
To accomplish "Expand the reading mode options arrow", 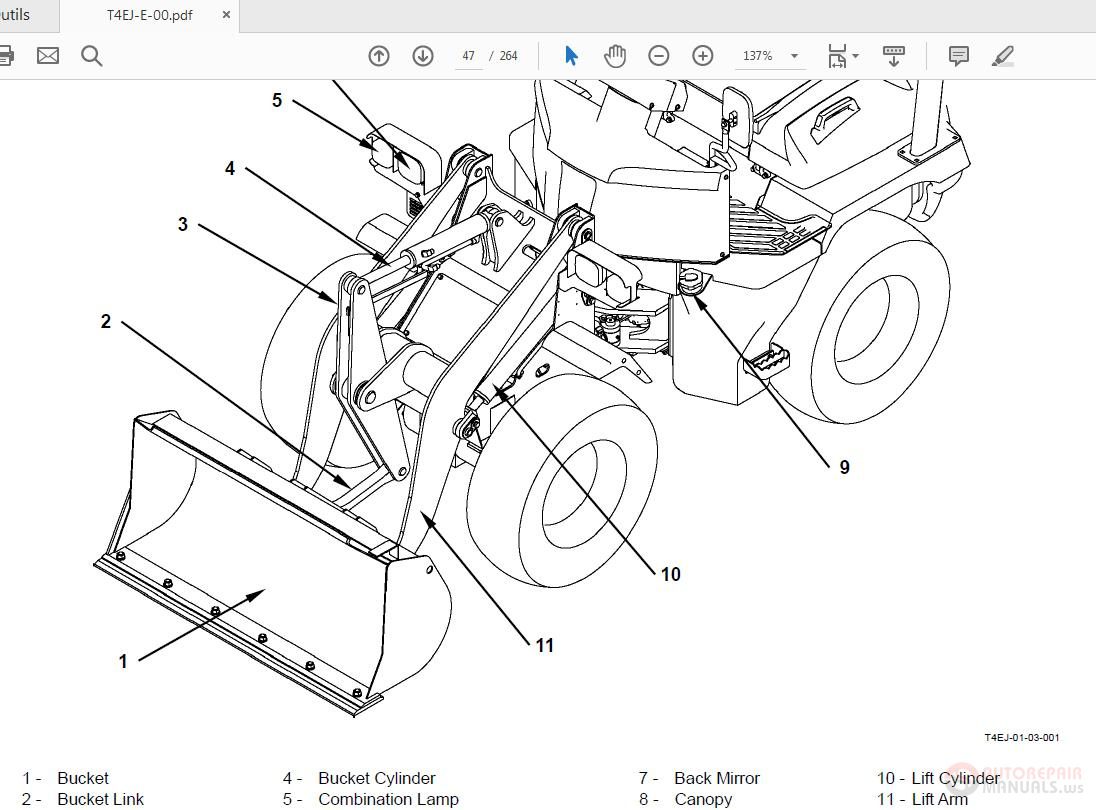I will pyautogui.click(x=893, y=56).
